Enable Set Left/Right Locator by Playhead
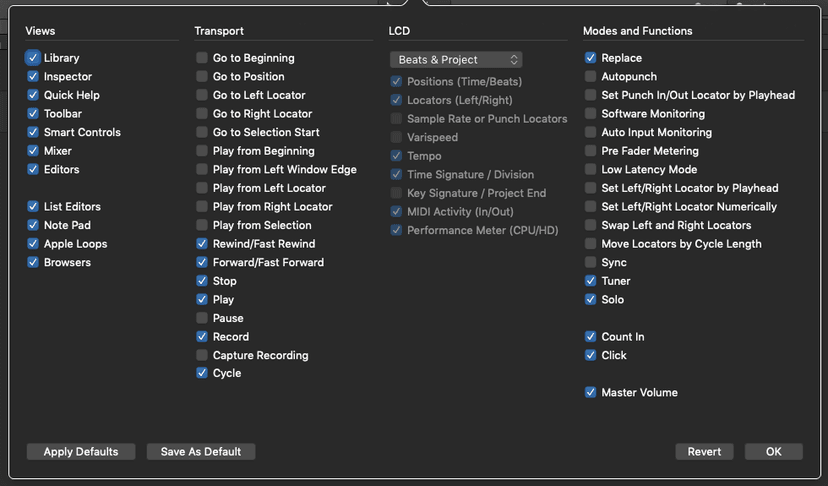Image resolution: width=828 pixels, height=486 pixels. coord(590,188)
